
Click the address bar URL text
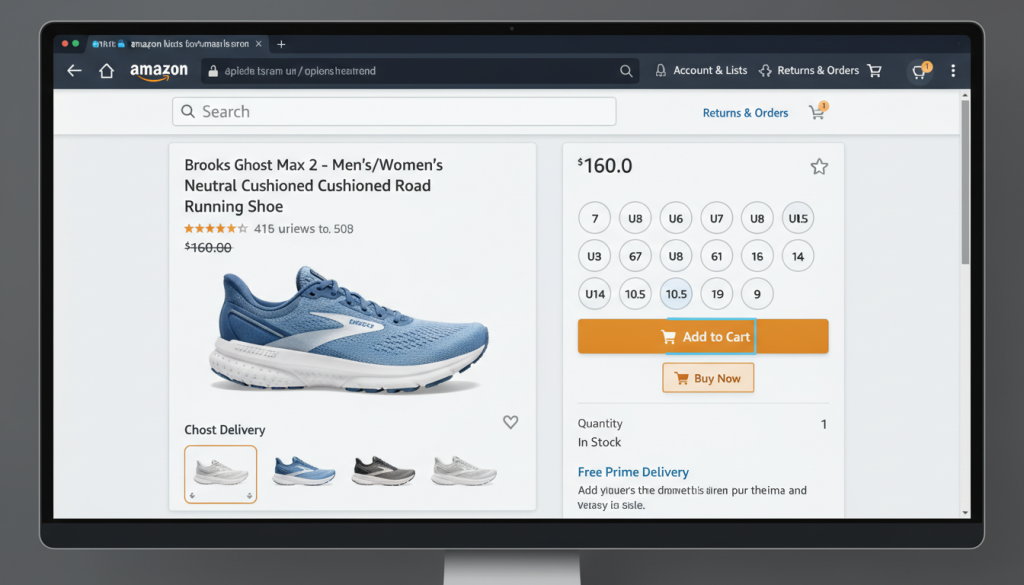pyautogui.click(x=300, y=71)
